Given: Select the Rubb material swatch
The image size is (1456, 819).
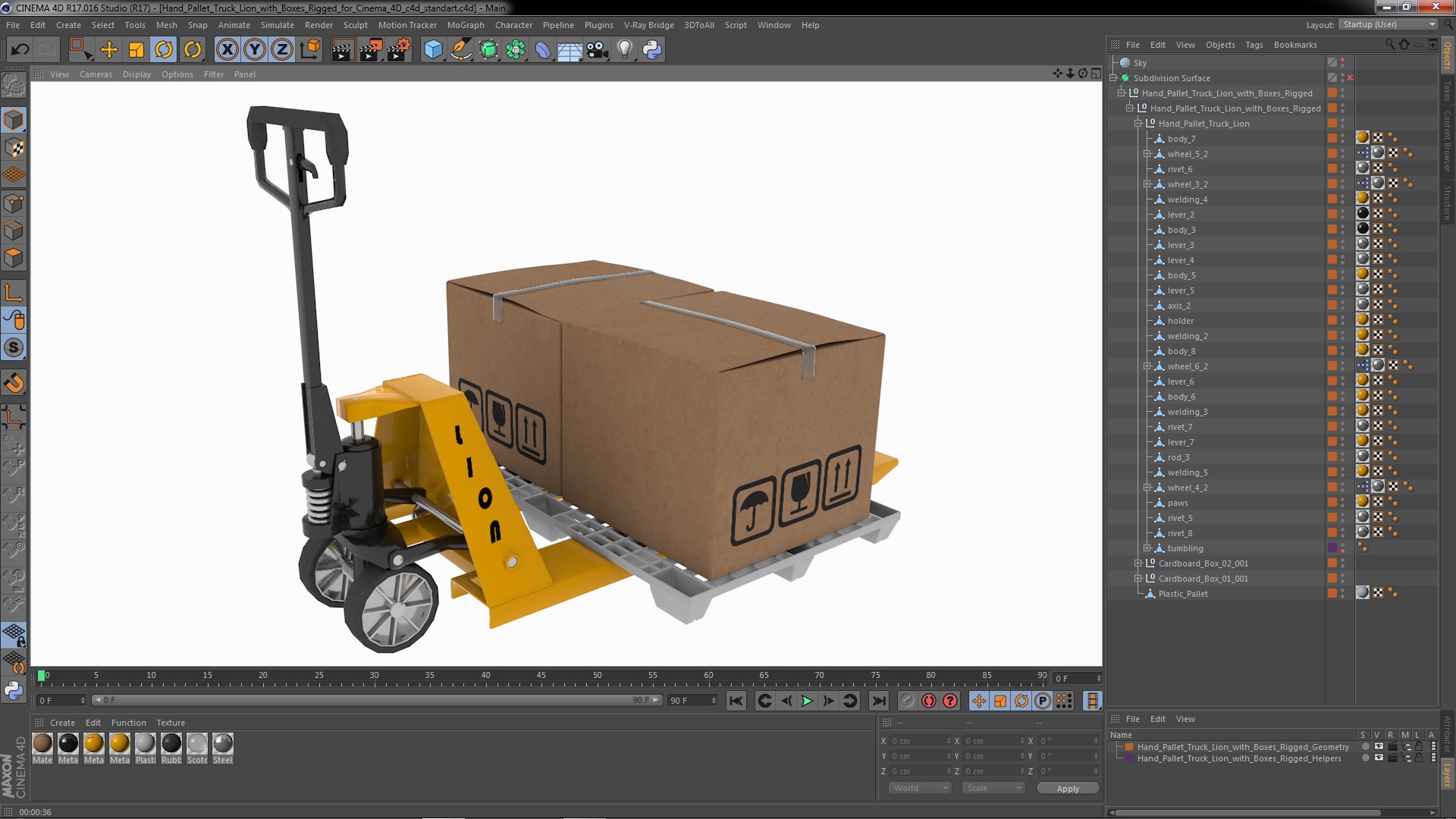Looking at the screenshot, I should tap(171, 748).
